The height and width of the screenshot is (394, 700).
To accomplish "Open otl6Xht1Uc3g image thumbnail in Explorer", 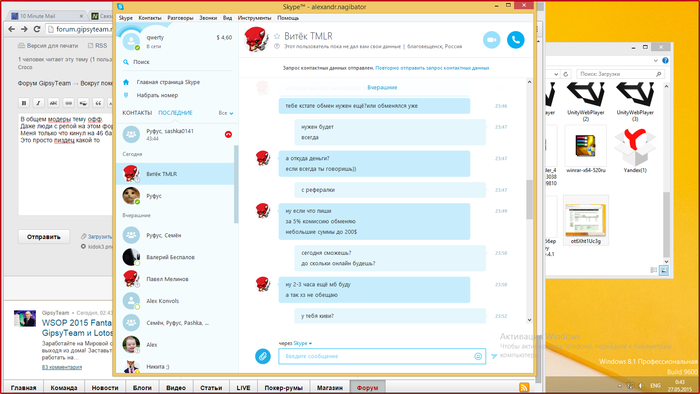I will [x=586, y=221].
